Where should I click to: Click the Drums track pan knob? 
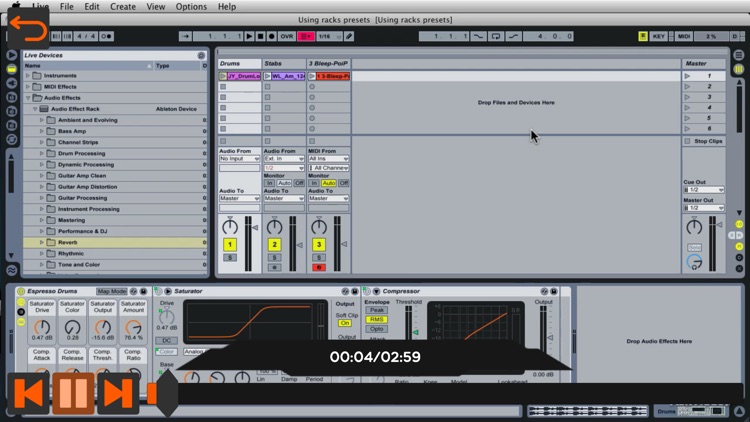[x=230, y=226]
